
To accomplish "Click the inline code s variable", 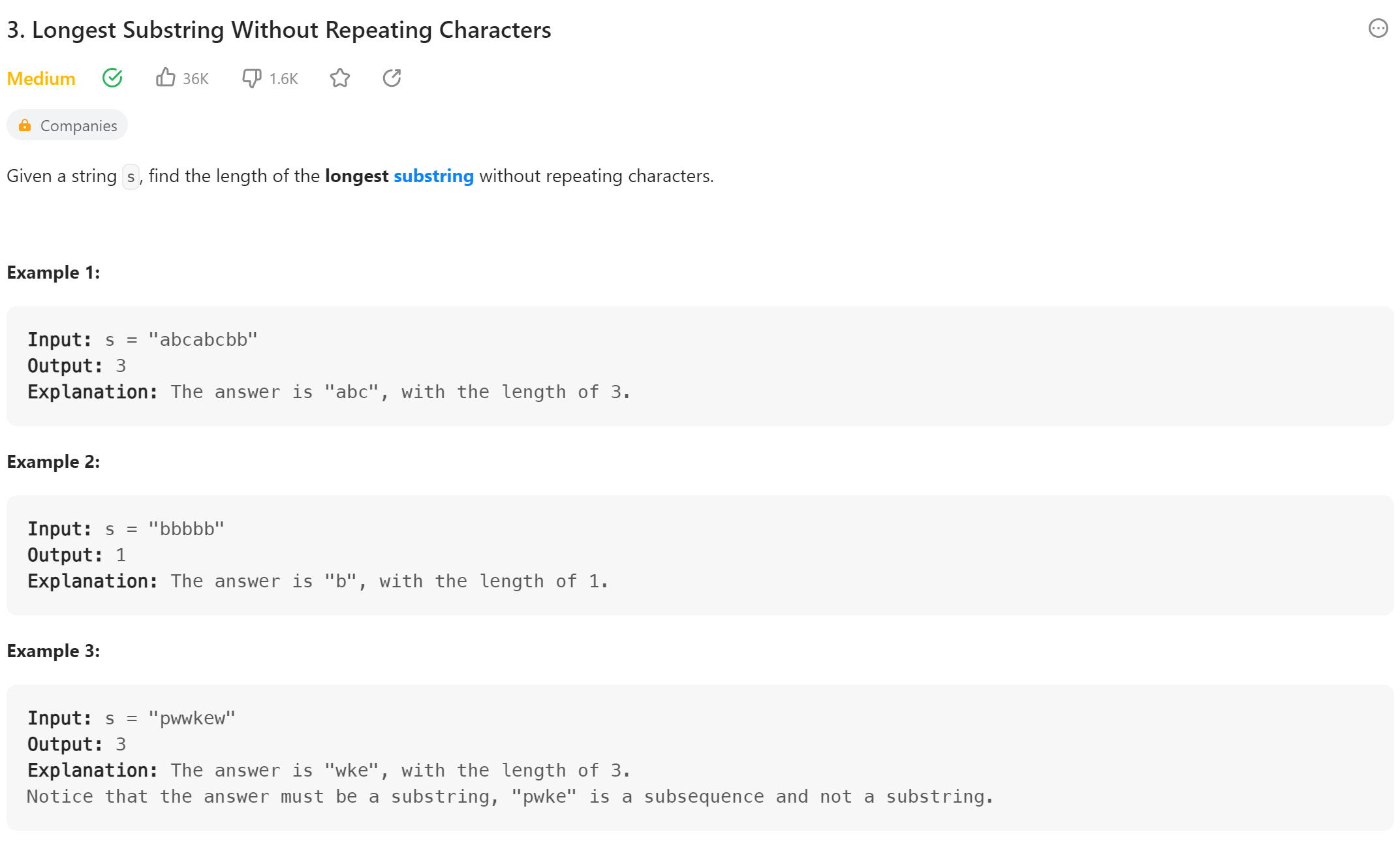I will click(x=131, y=177).
